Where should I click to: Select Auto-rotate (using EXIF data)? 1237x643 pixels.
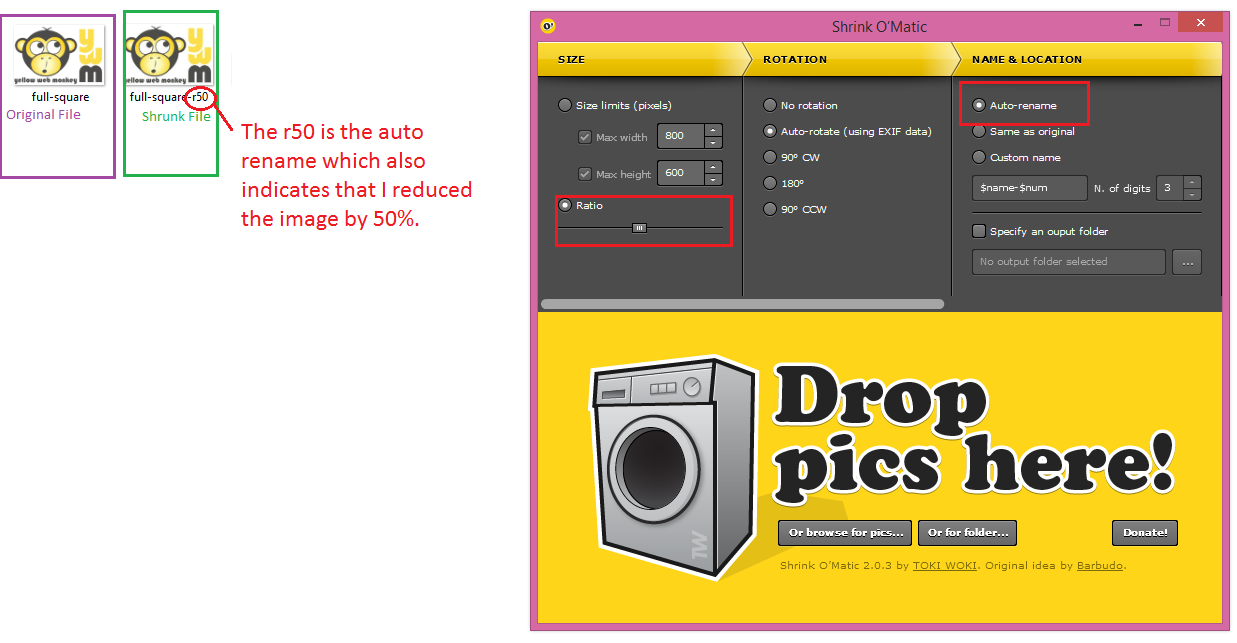click(x=770, y=131)
